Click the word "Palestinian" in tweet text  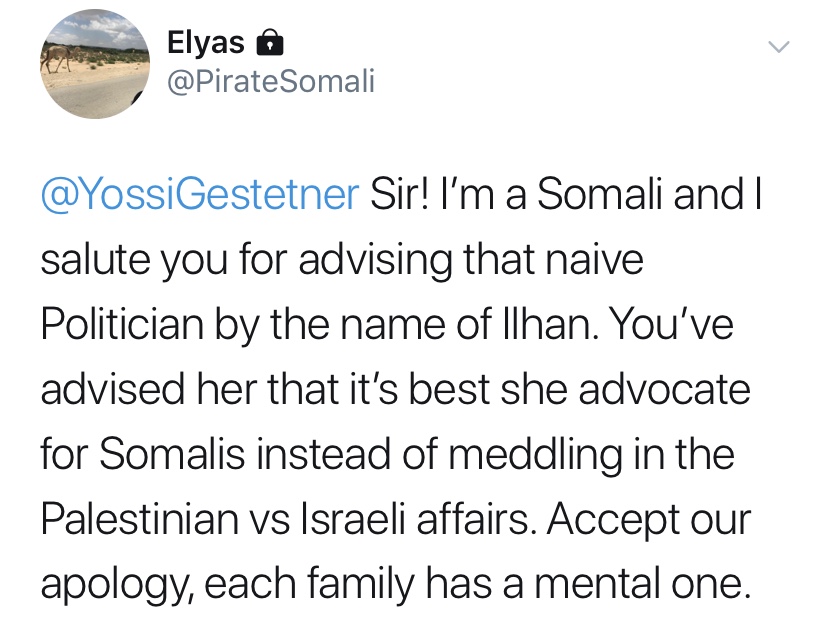139,518
